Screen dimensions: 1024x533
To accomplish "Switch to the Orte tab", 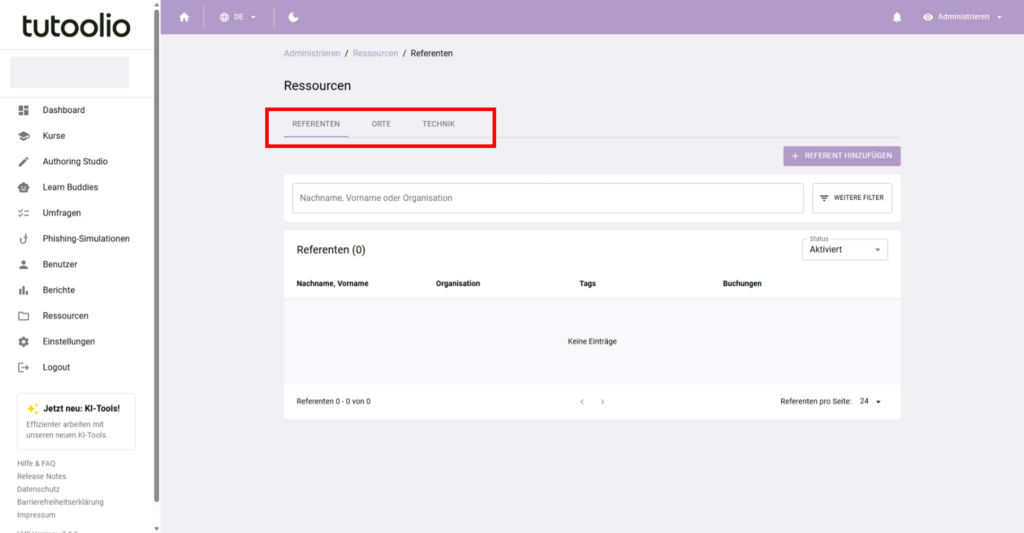I will (x=381, y=124).
